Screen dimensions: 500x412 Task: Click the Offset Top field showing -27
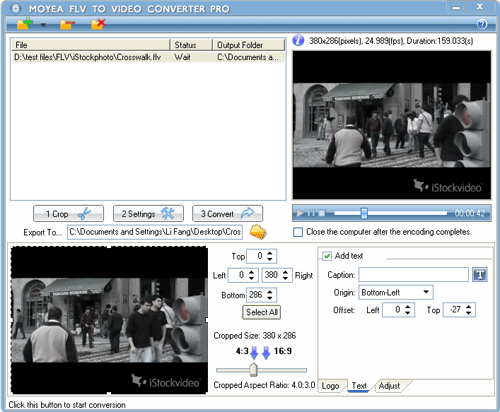454,310
